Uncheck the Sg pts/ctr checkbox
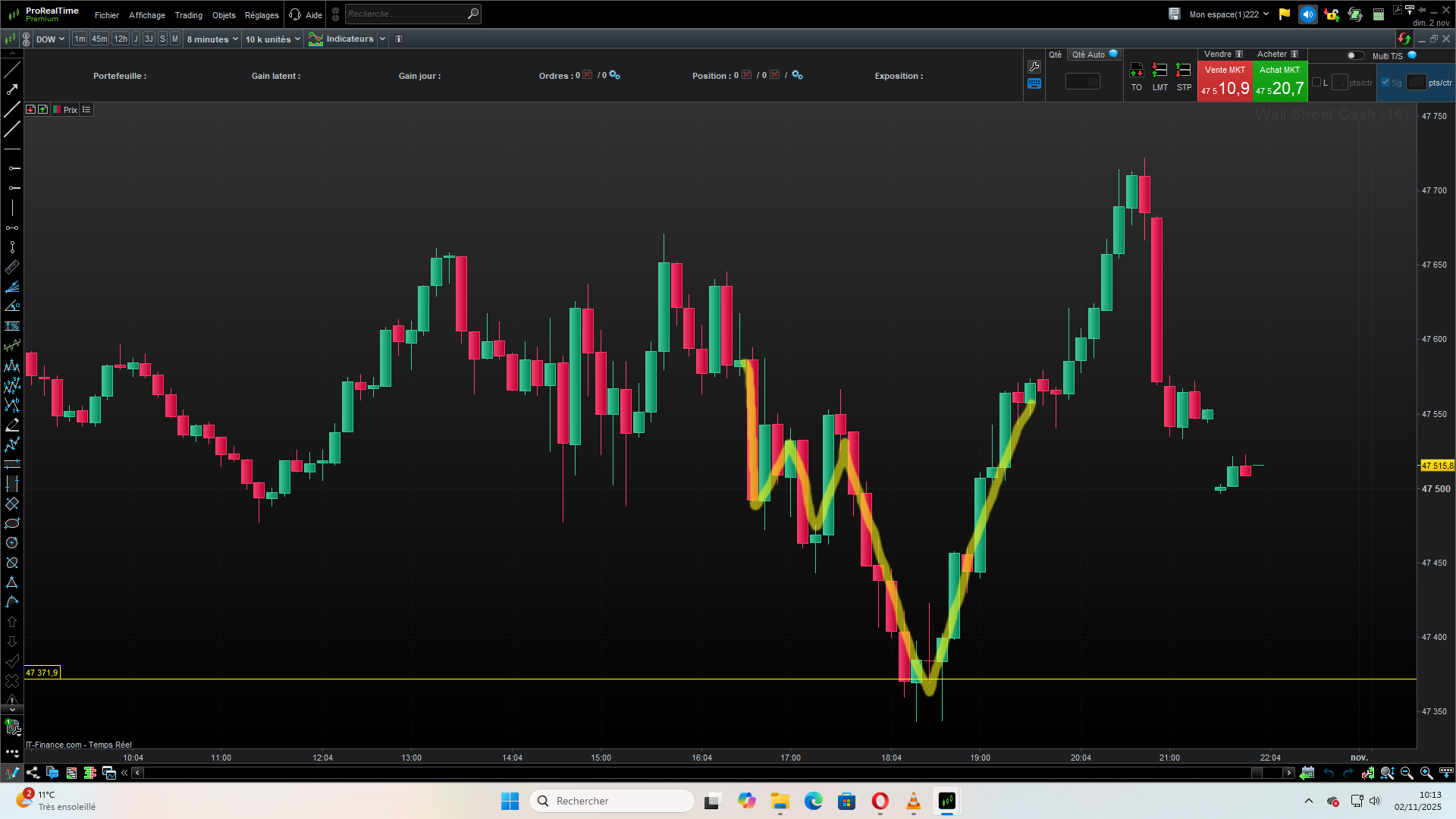1456x819 pixels. [1385, 82]
